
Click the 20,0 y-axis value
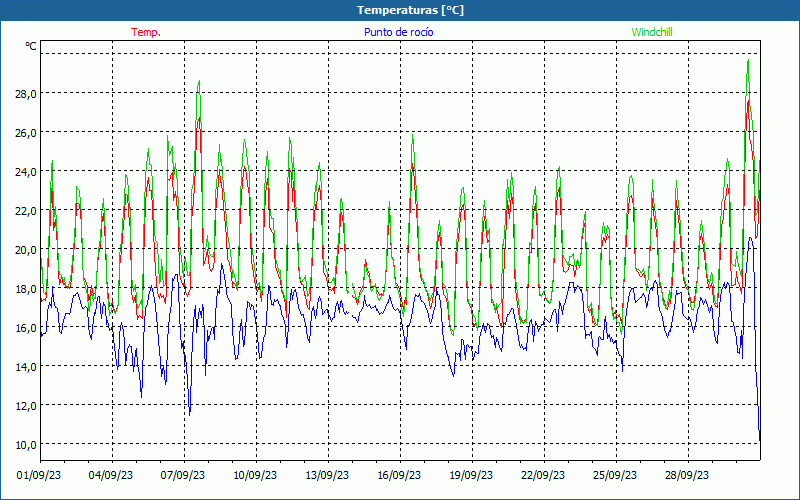26,249
